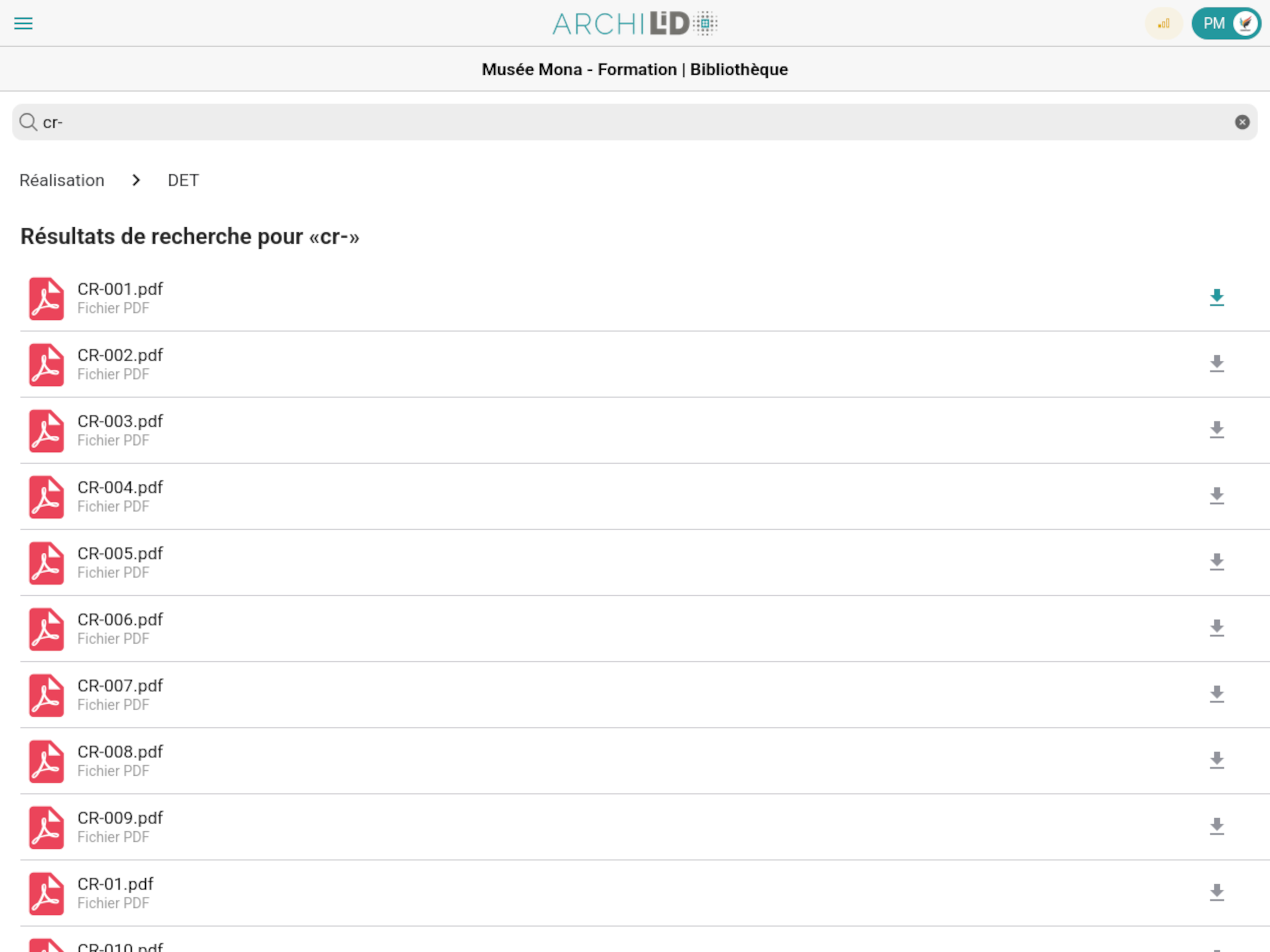Image resolution: width=1270 pixels, height=952 pixels.
Task: Click the ARCHILID logo
Action: (x=635, y=24)
